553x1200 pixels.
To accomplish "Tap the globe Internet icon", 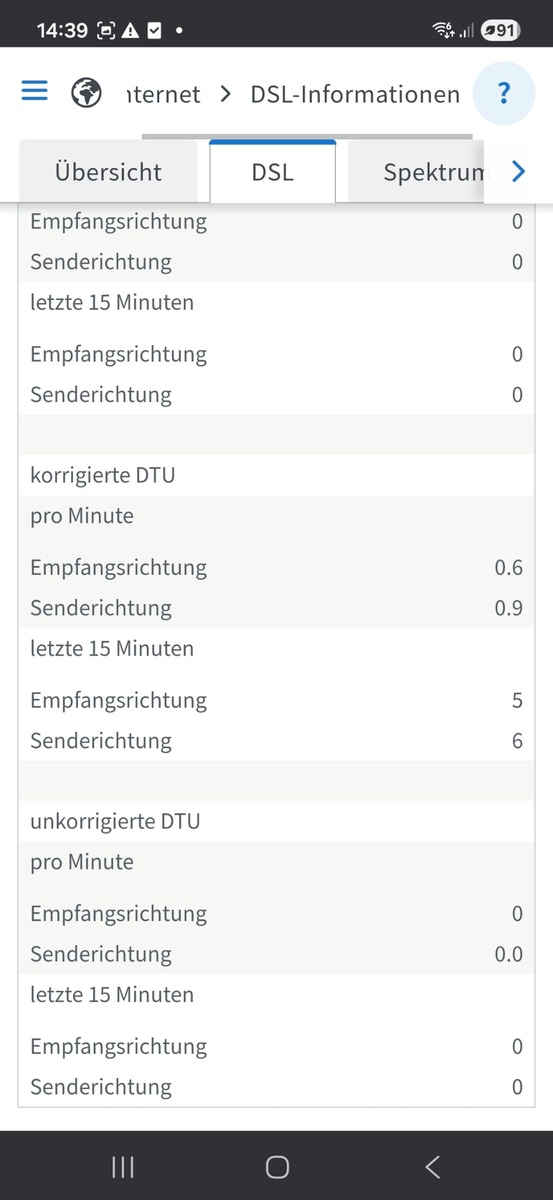I will coord(87,94).
